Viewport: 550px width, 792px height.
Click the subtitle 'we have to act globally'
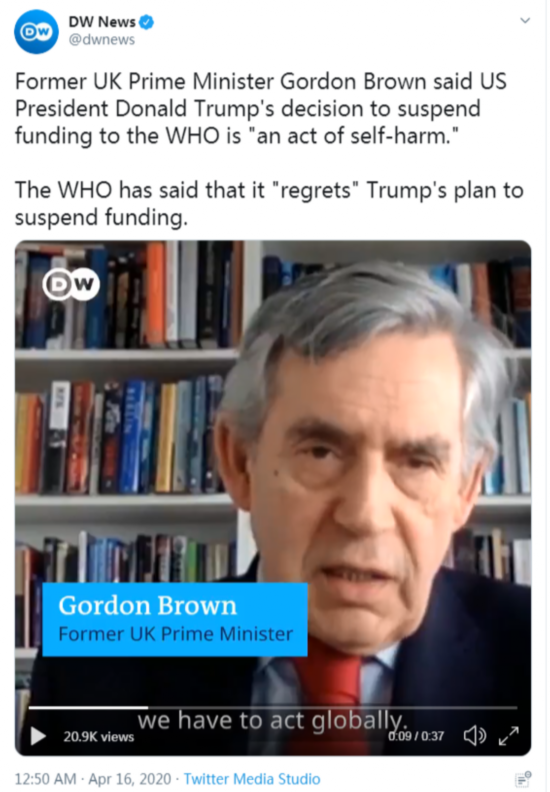point(272,720)
